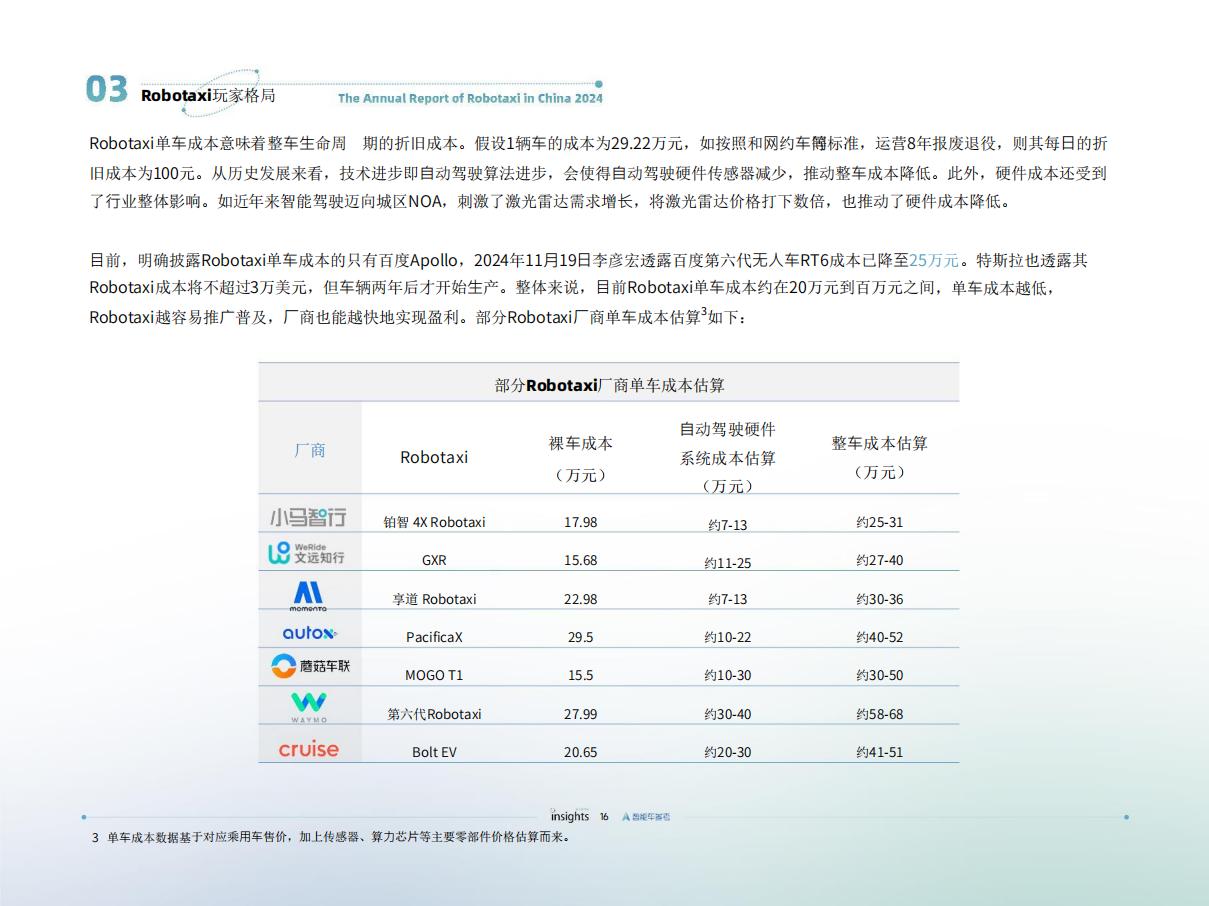Screen dimensions: 1209x906
Task: Click the AutoX logo
Action: point(310,633)
